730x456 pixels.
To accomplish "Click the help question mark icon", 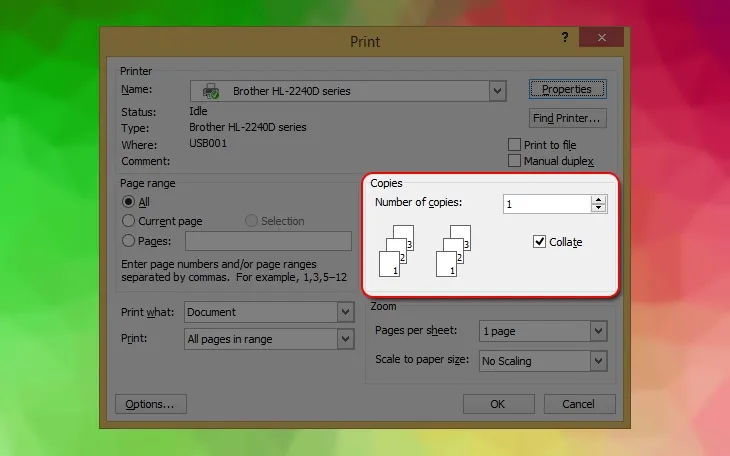I will click(x=565, y=37).
